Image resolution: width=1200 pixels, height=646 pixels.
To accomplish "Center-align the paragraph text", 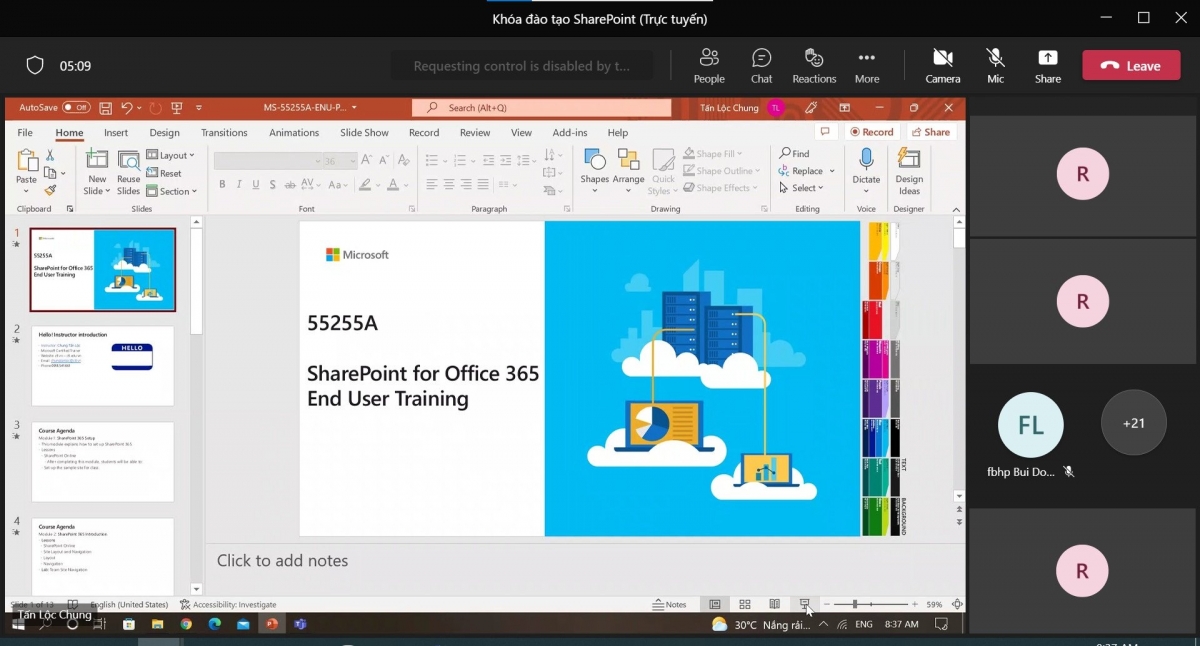I will point(449,184).
